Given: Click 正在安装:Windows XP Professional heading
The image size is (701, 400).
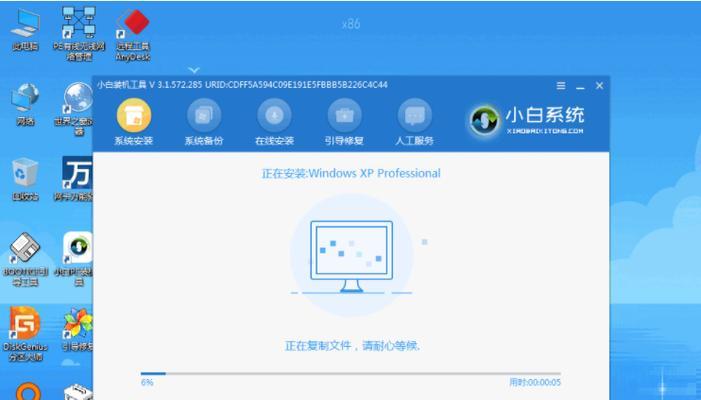Looking at the screenshot, I should (x=351, y=173).
